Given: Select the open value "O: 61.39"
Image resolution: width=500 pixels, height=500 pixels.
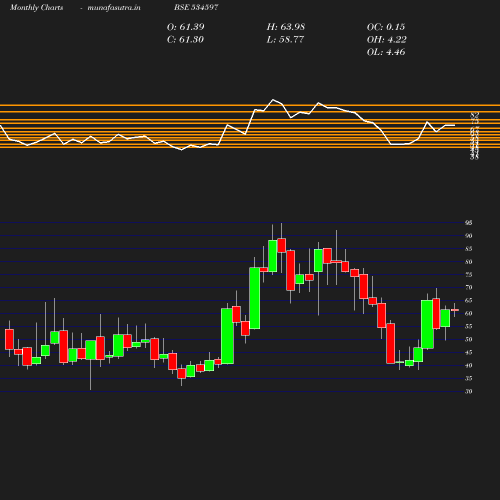Looking at the screenshot, I should (x=185, y=27).
